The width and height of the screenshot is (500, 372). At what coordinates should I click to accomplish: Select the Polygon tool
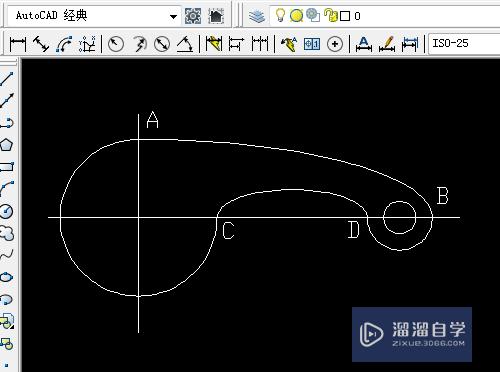(x=7, y=145)
